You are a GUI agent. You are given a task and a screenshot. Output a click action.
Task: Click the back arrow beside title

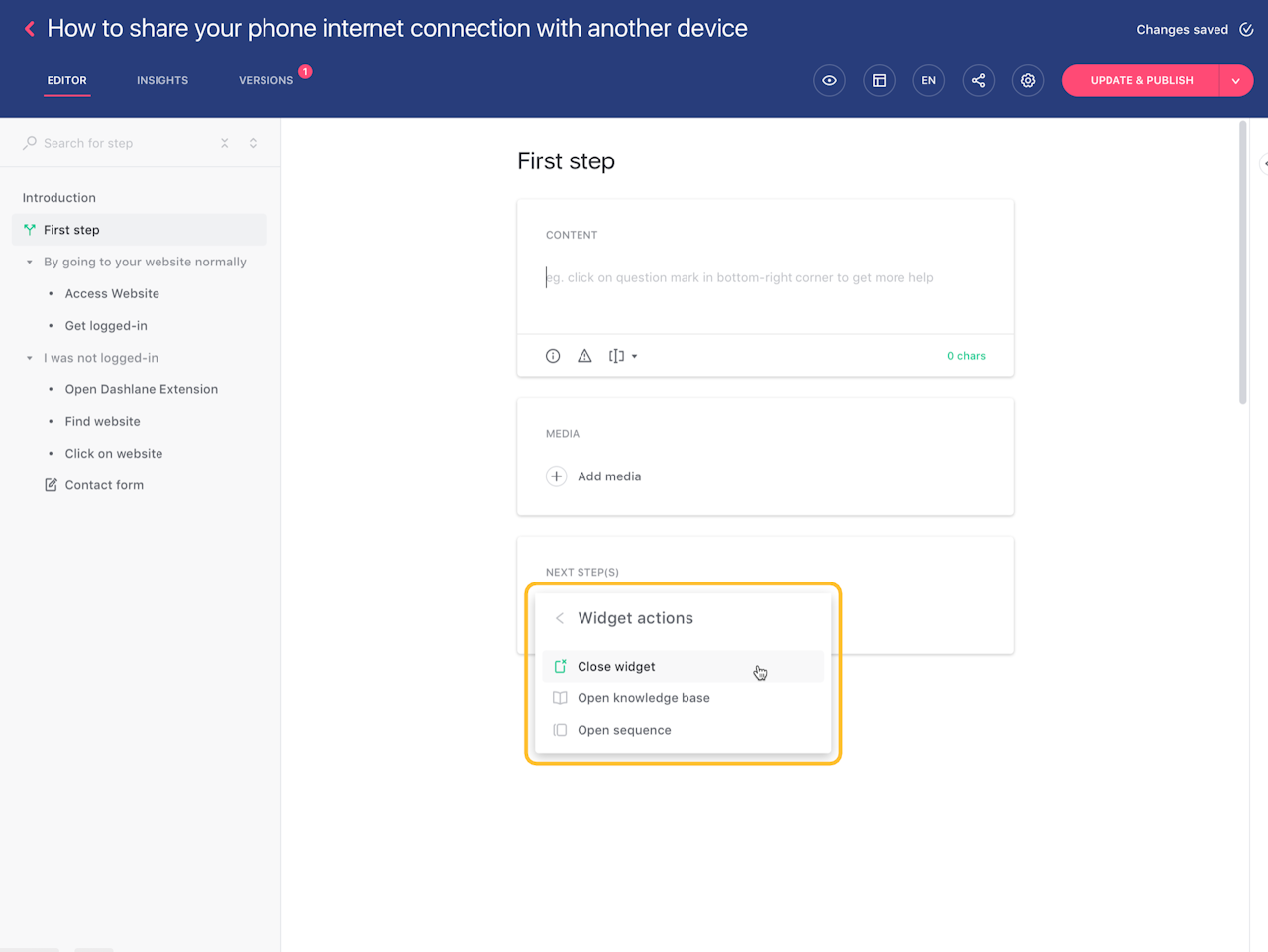pyautogui.click(x=30, y=29)
